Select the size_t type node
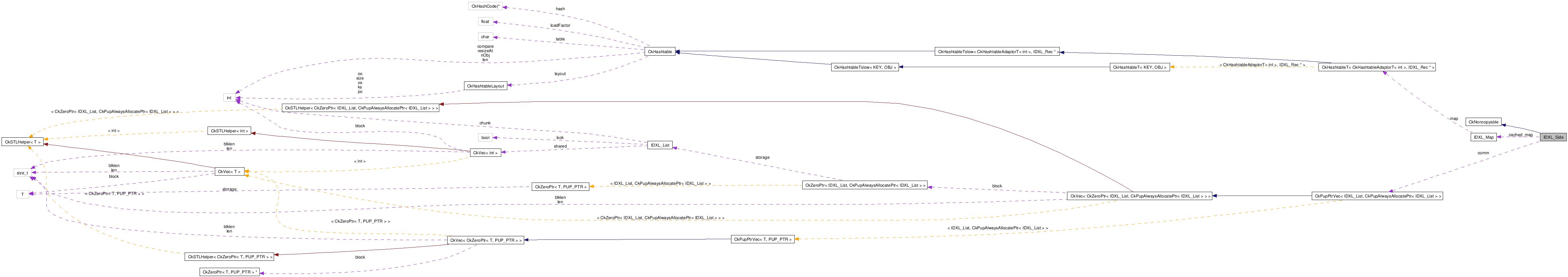The width and height of the screenshot is (1568, 277). [x=23, y=173]
